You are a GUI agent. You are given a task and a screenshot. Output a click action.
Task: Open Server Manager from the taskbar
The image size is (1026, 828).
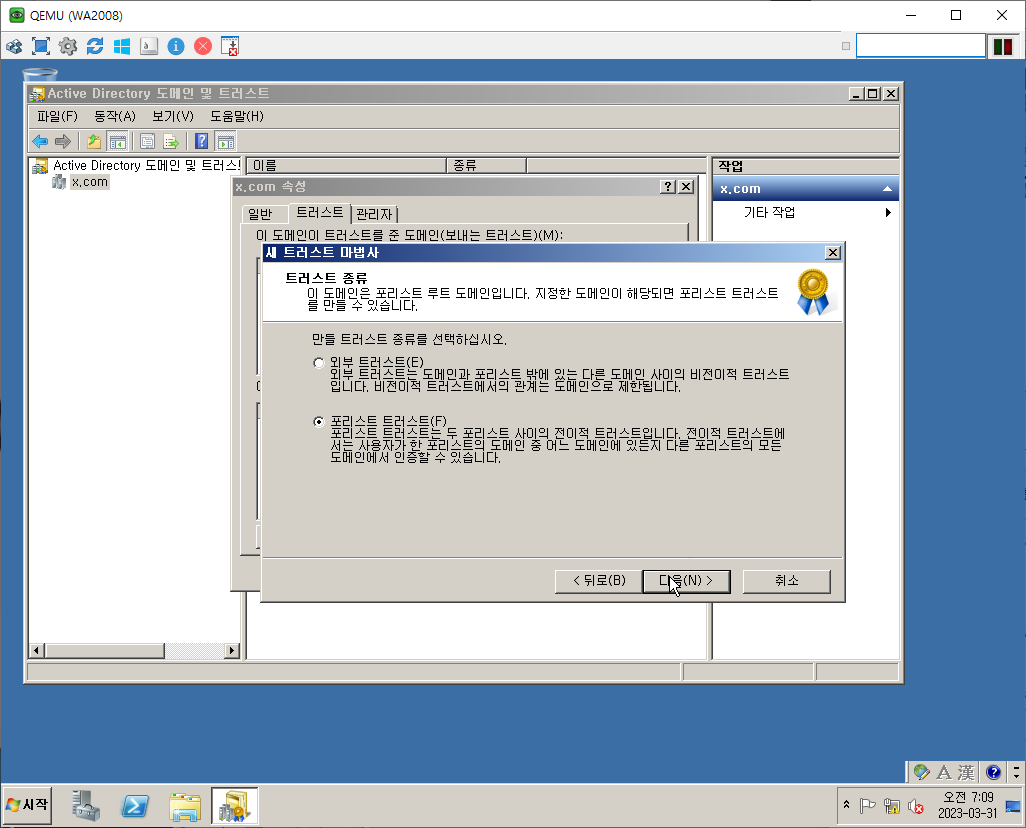[x=86, y=806]
